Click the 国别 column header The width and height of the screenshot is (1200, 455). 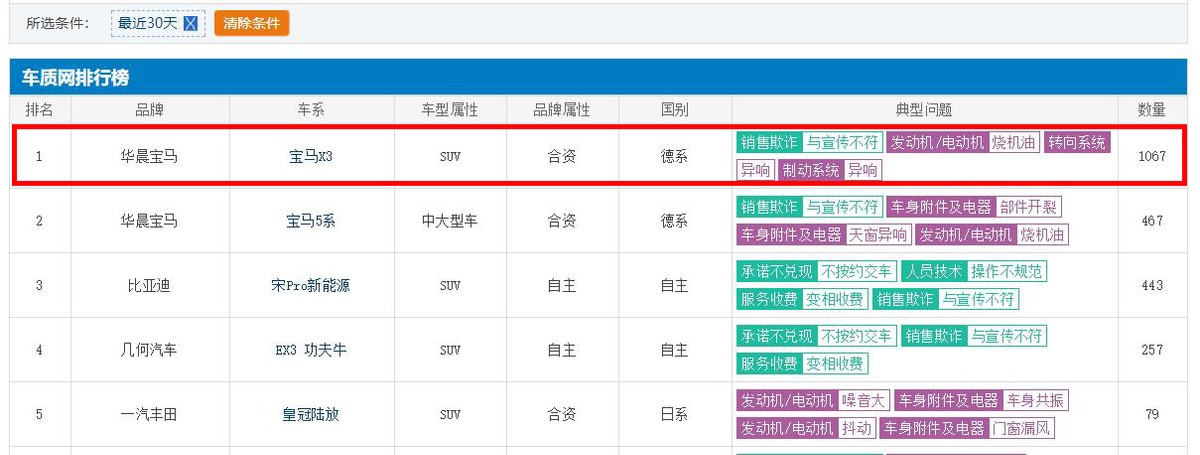(x=674, y=110)
